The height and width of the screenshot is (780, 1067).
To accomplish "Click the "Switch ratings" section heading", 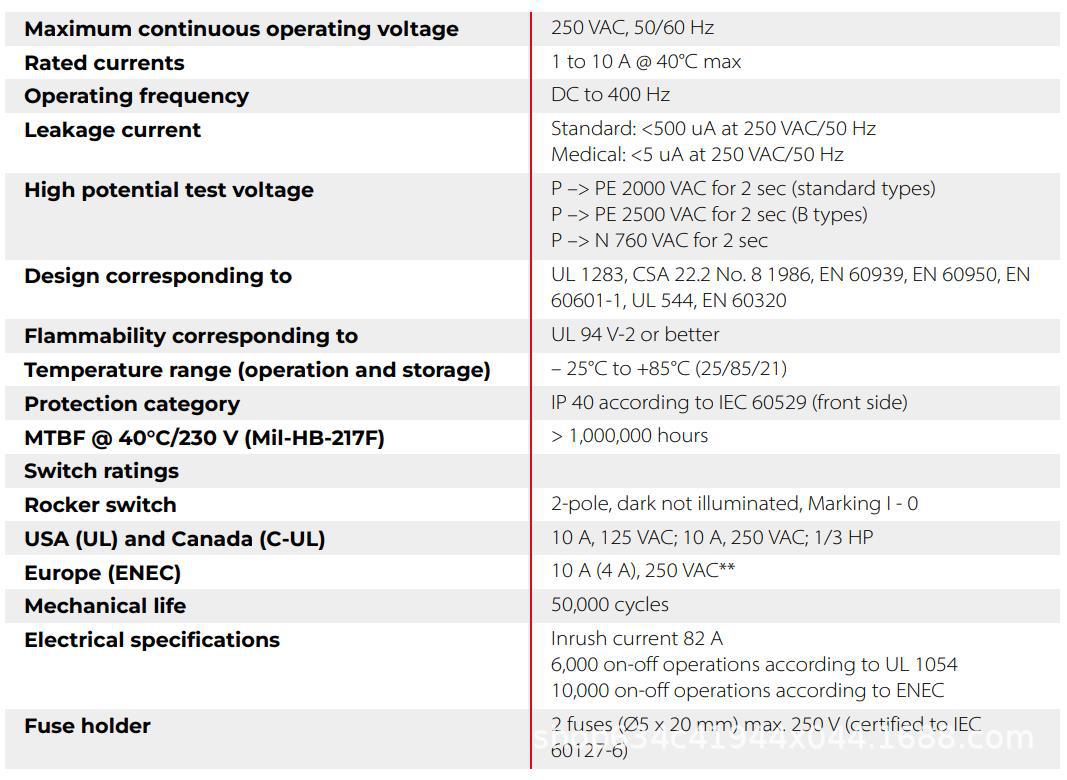I will click(x=101, y=471).
